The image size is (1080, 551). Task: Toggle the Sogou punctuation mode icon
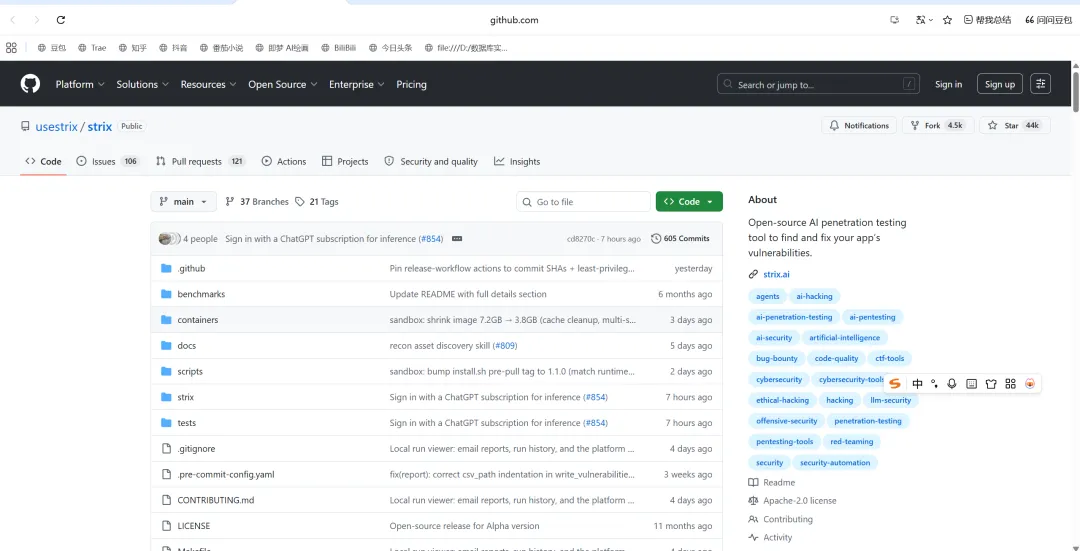pyautogui.click(x=935, y=384)
